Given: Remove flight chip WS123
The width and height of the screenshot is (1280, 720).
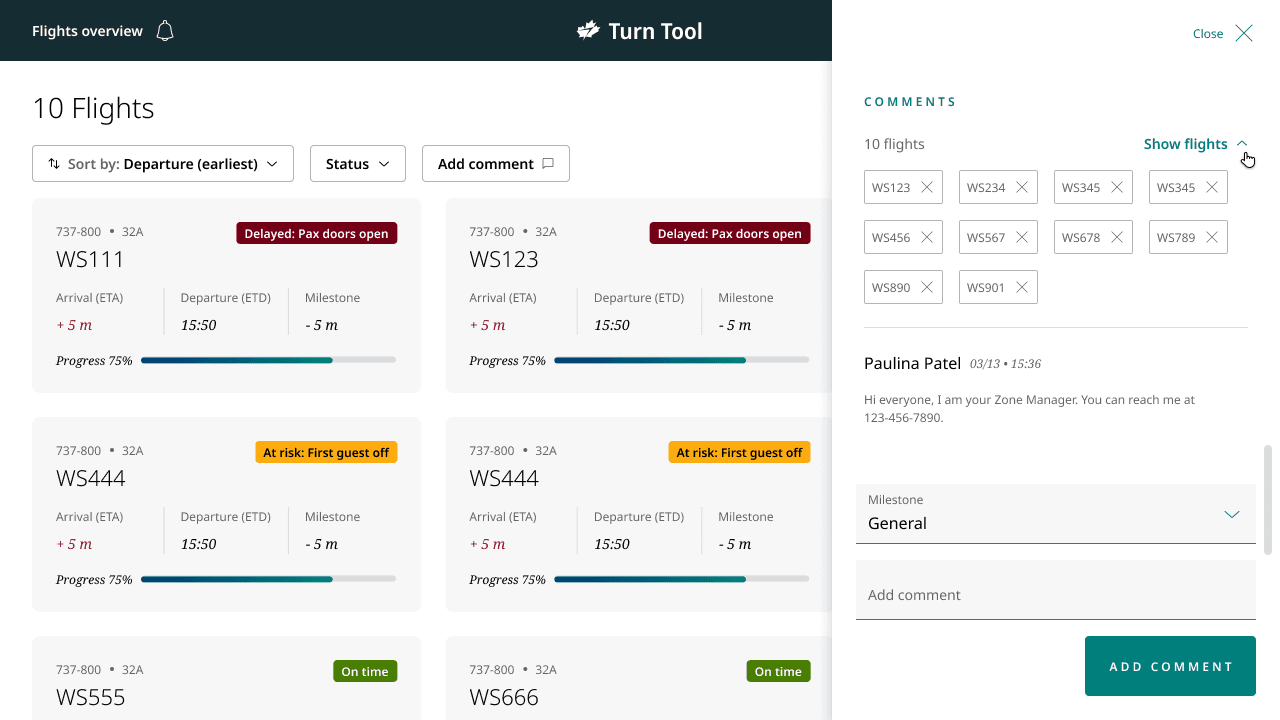Looking at the screenshot, I should (x=927, y=187).
